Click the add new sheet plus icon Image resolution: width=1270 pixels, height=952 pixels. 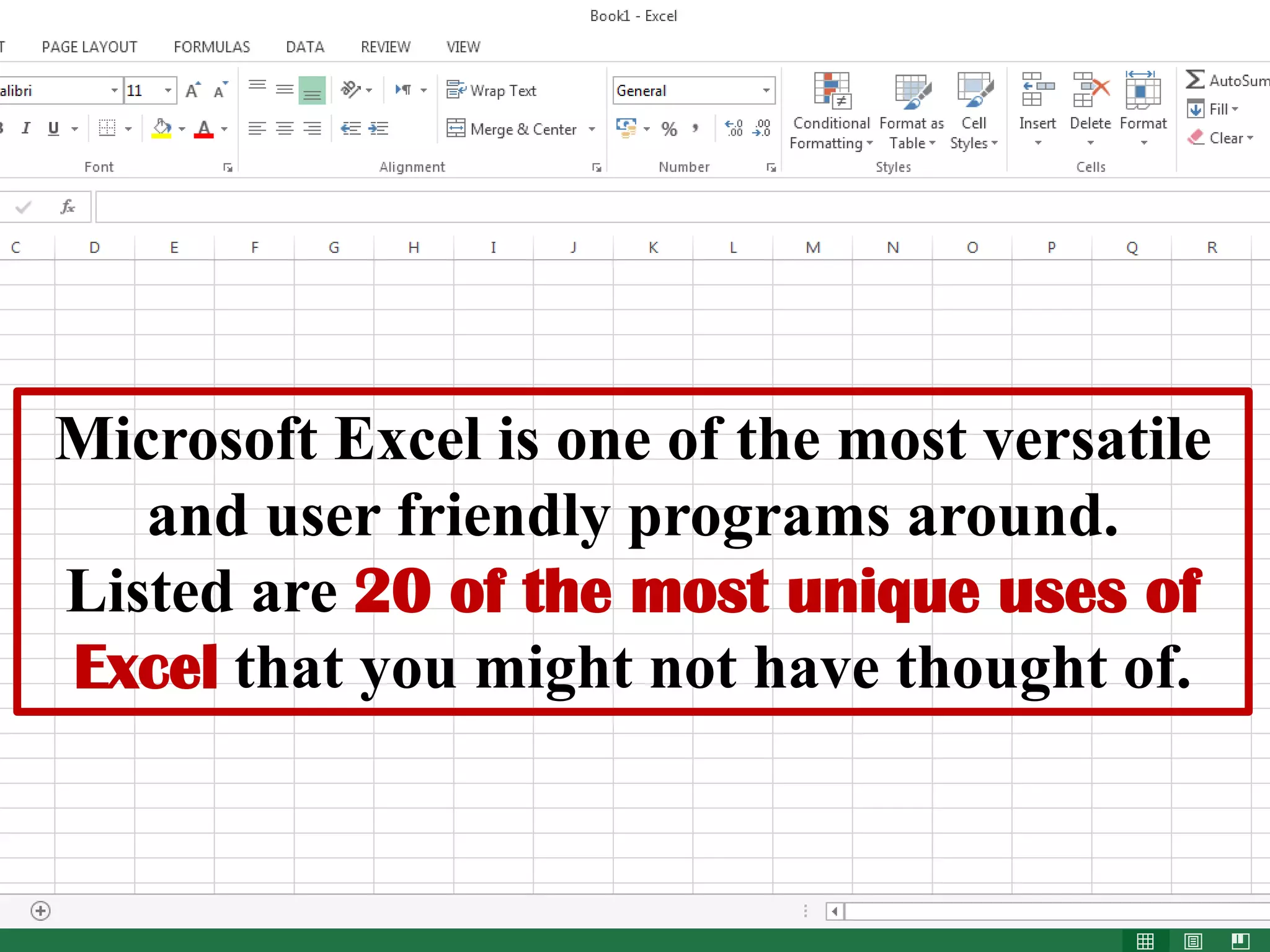[41, 910]
